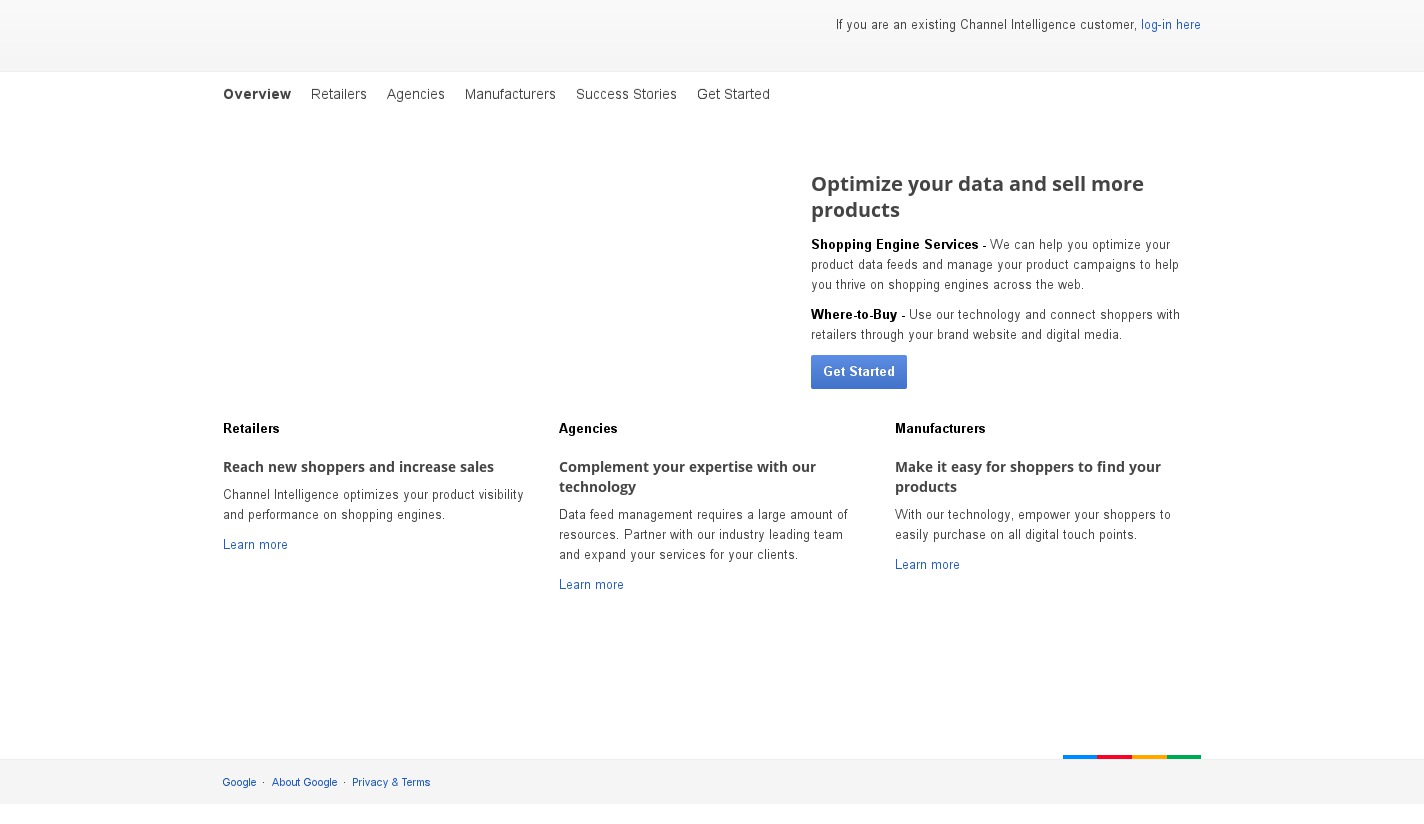Screen dimensions: 1424x824
Task: Click the Google footer link
Action: 239,782
